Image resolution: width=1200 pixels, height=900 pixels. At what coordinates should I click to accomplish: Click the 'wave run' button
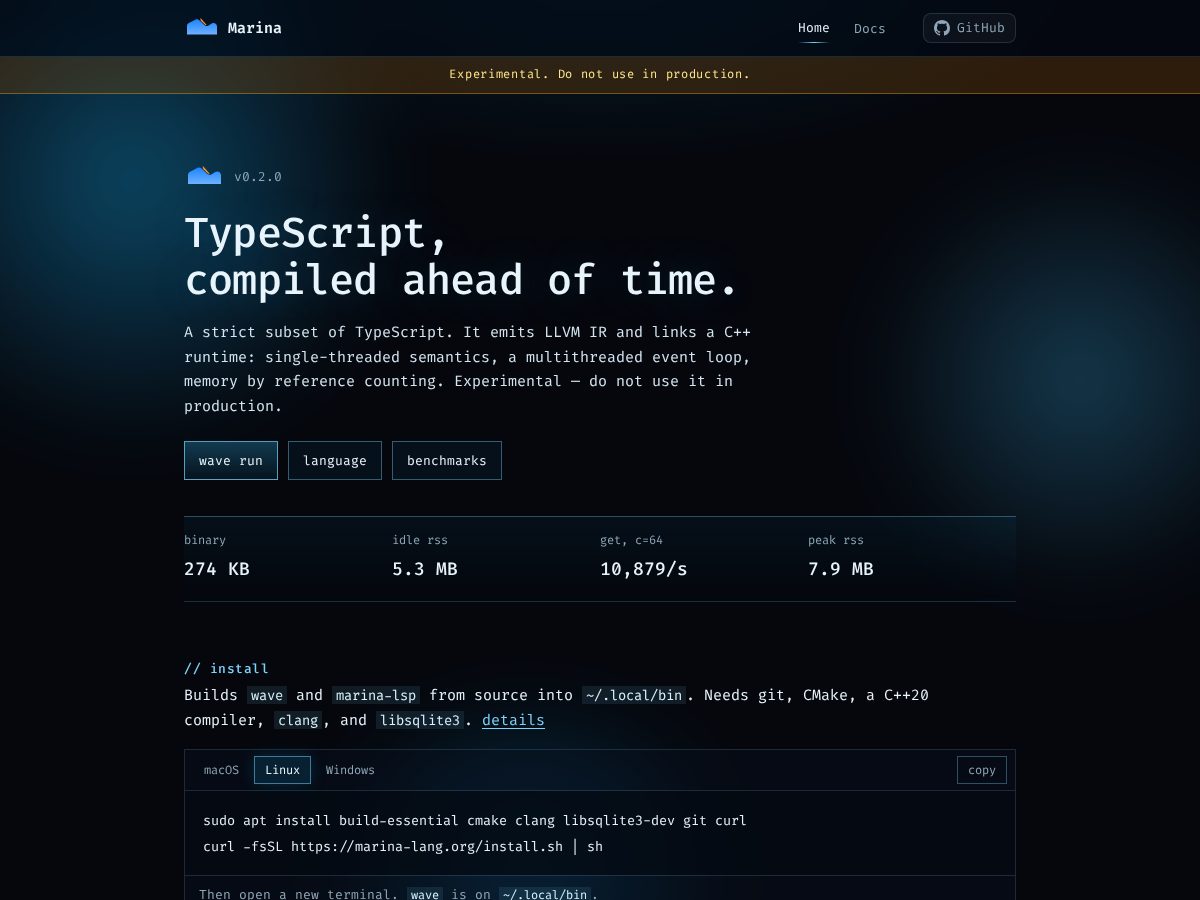pos(231,461)
